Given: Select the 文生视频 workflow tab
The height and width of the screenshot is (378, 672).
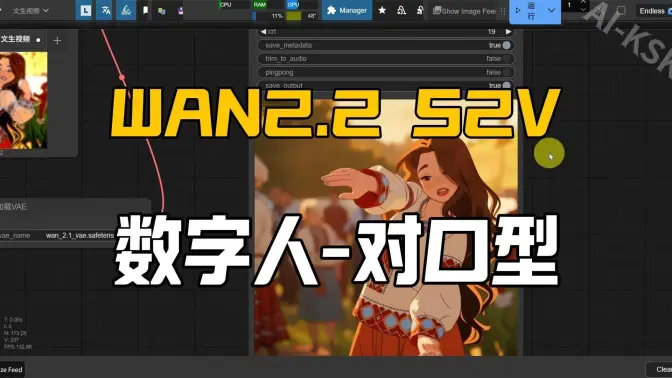Looking at the screenshot, I should point(21,39).
